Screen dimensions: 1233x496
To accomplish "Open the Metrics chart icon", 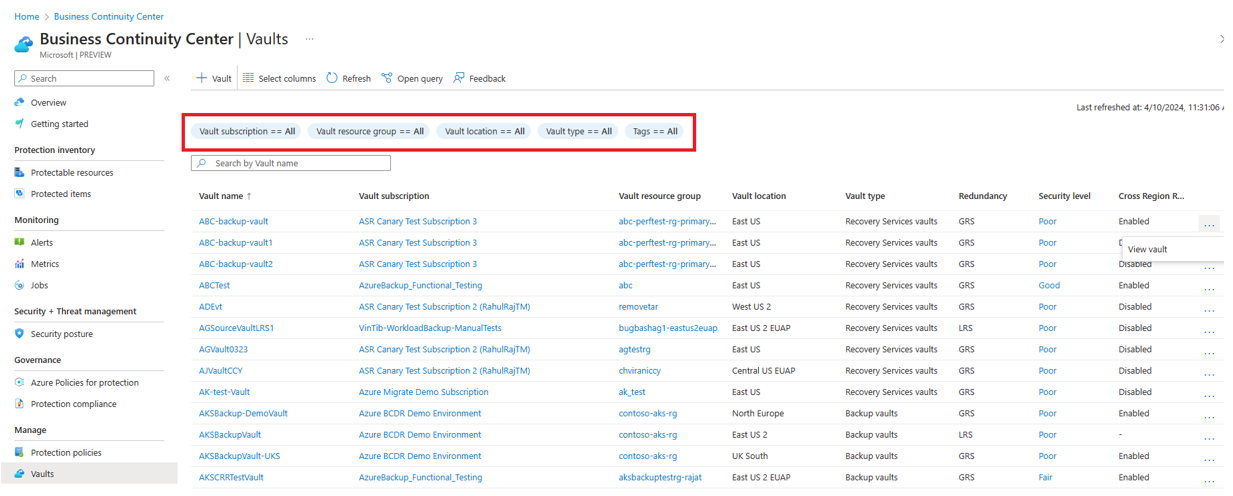I will tap(19, 264).
